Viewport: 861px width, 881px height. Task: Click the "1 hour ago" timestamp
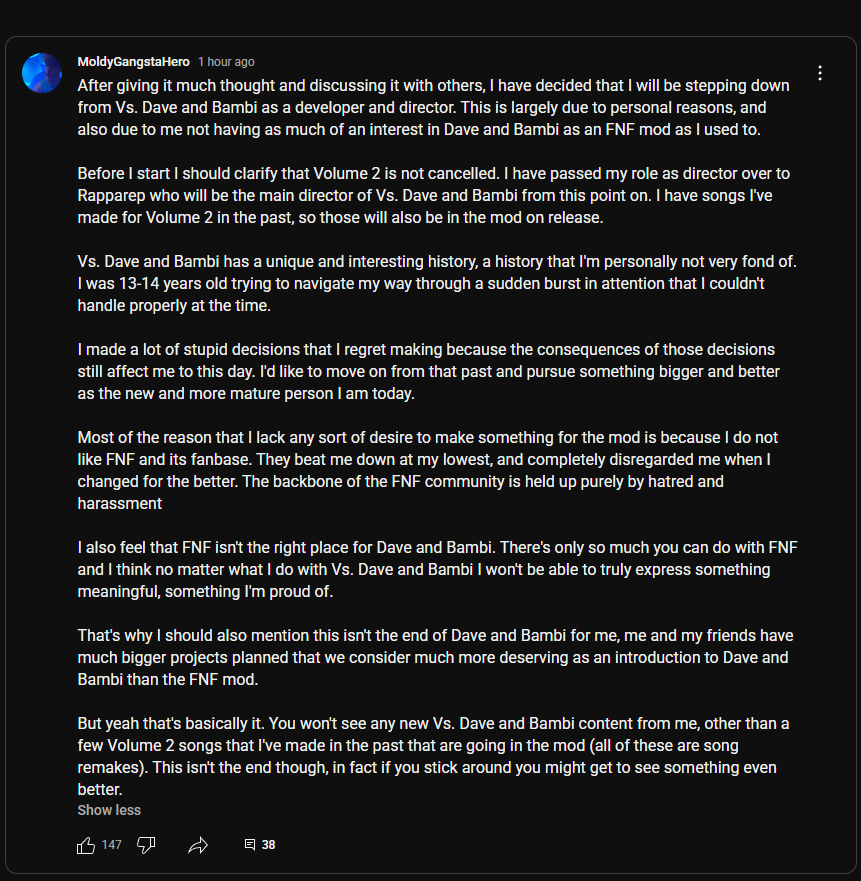tap(226, 62)
